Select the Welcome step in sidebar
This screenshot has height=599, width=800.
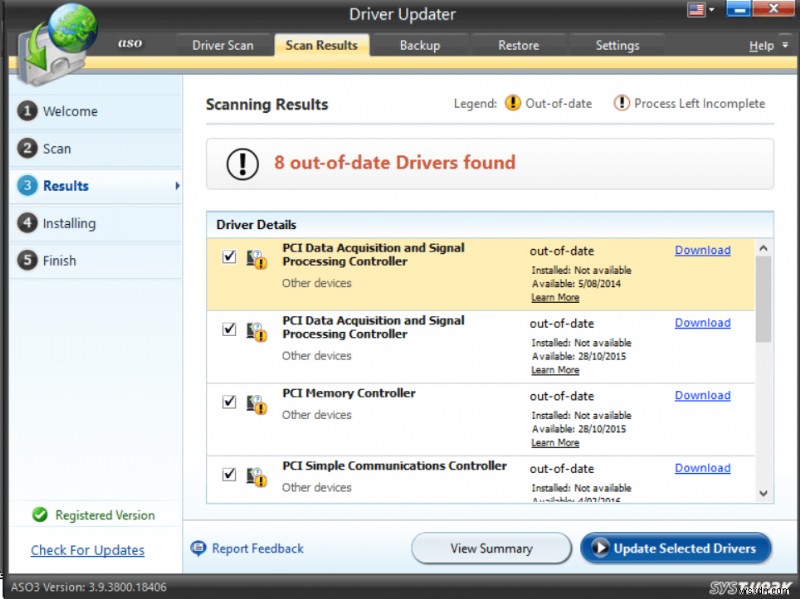pos(95,111)
